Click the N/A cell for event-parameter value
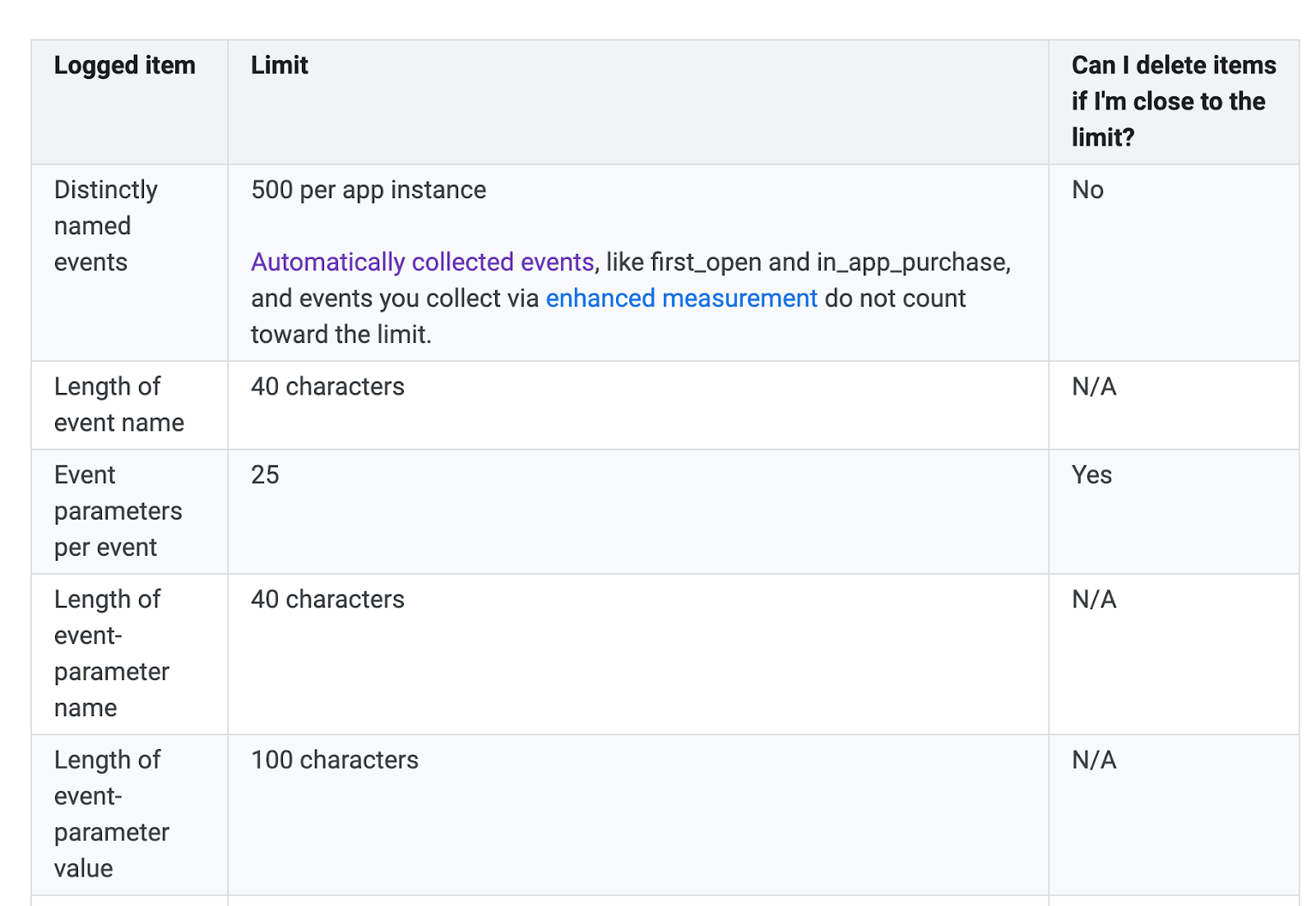Viewport: 1316px width, 906px height. pyautogui.click(x=1094, y=760)
